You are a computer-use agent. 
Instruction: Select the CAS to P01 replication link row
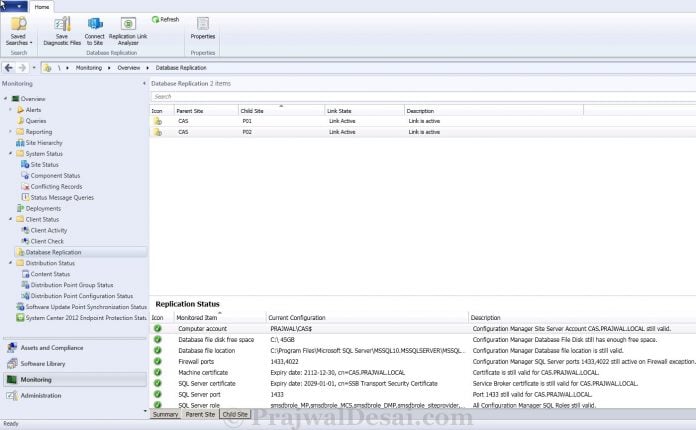pos(423,121)
